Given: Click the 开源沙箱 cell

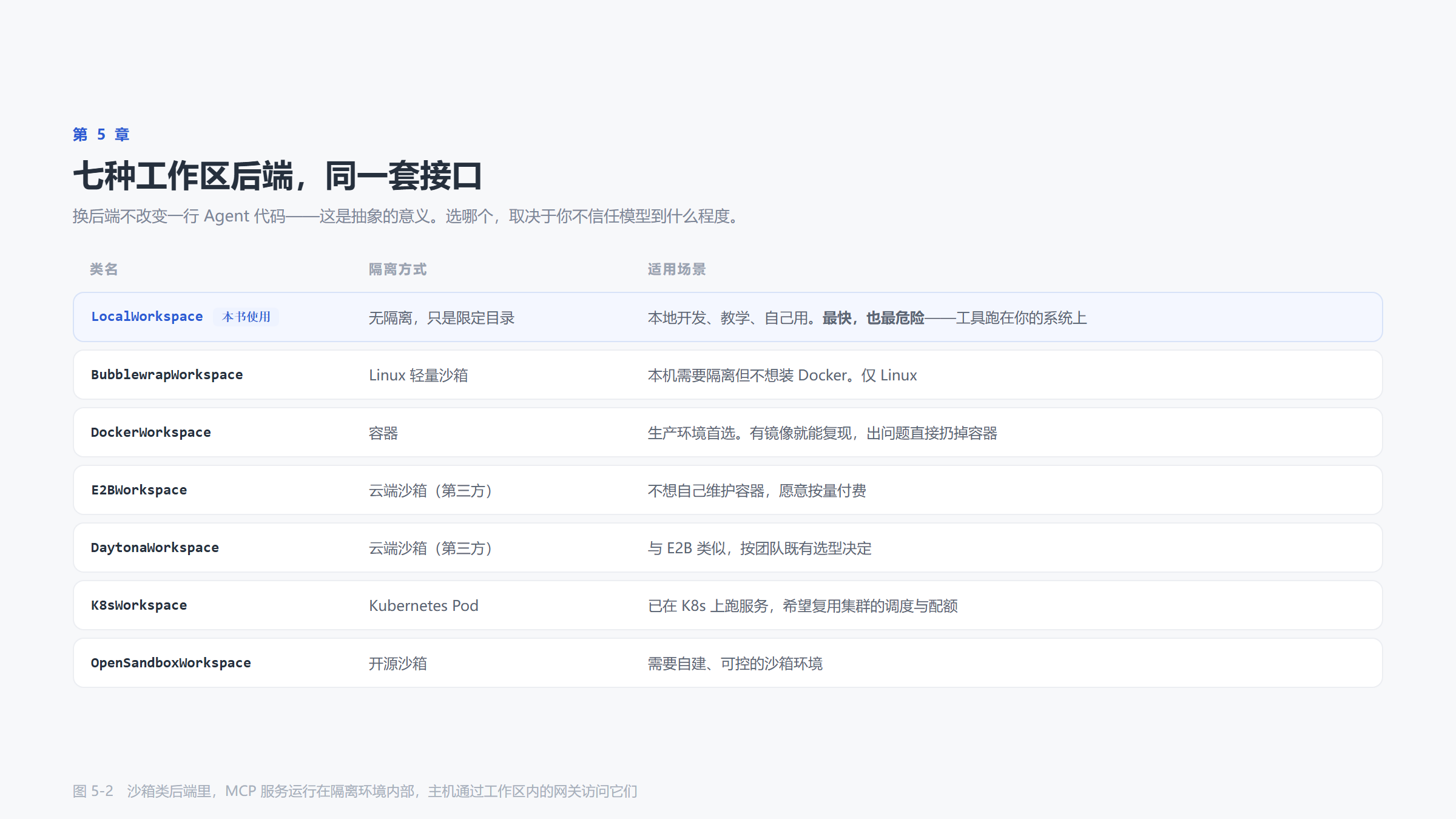Looking at the screenshot, I should (x=398, y=664).
